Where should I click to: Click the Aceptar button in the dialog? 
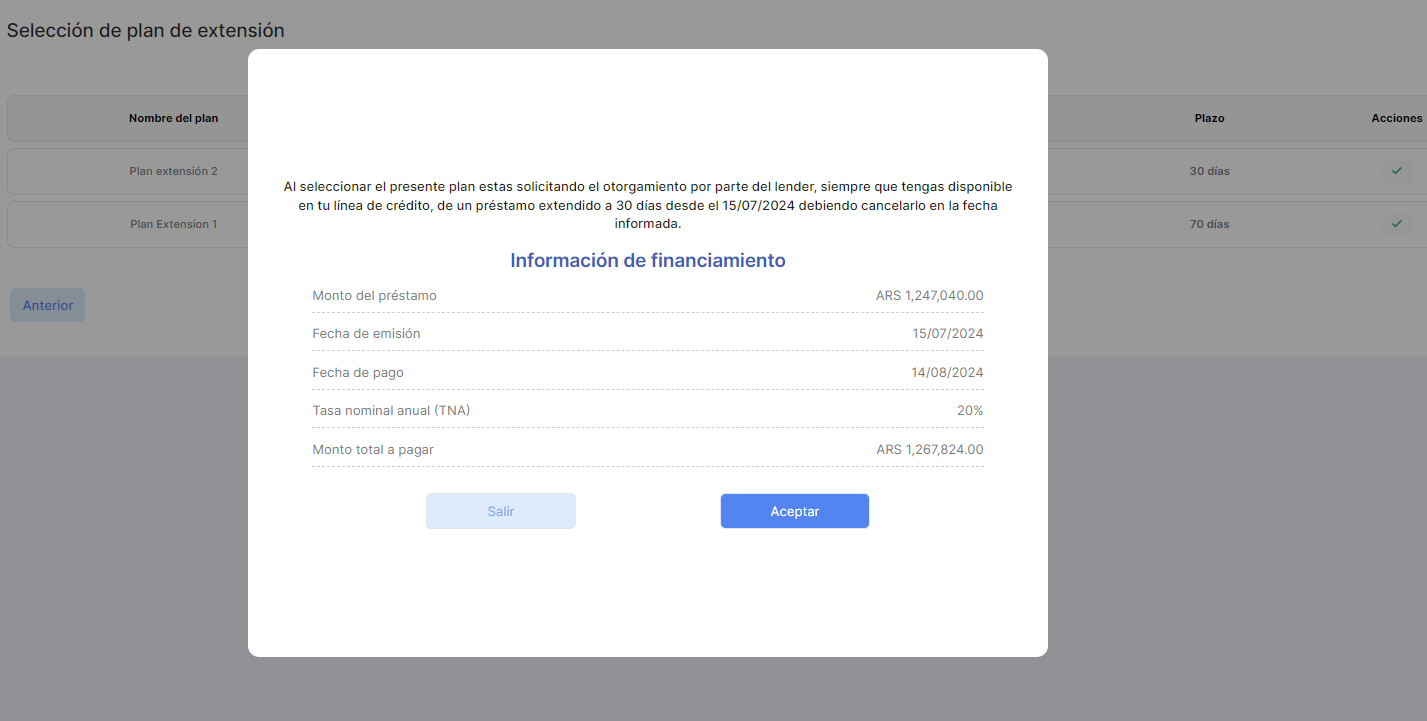[794, 511]
